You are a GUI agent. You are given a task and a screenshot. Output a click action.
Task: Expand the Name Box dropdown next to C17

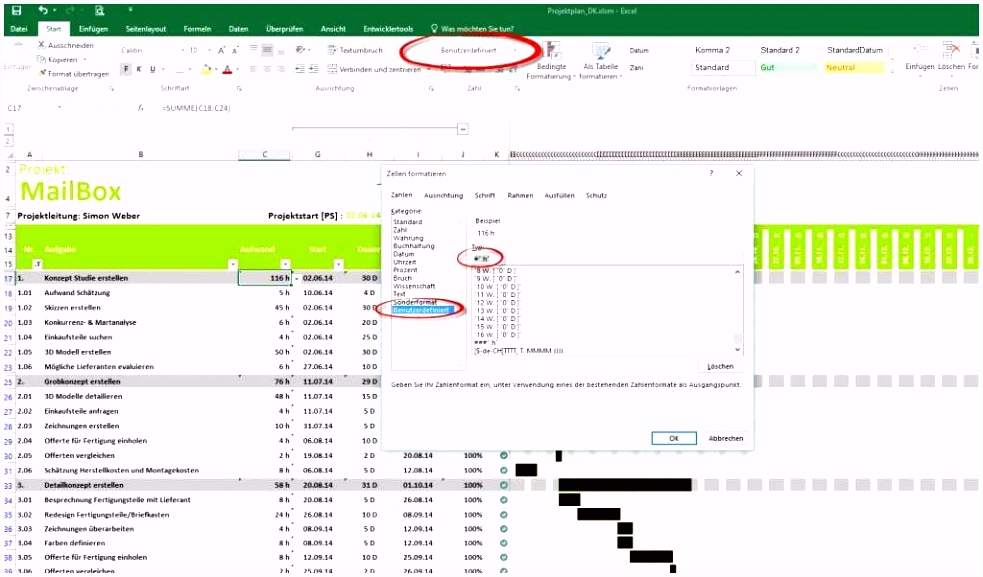pyautogui.click(x=60, y=108)
